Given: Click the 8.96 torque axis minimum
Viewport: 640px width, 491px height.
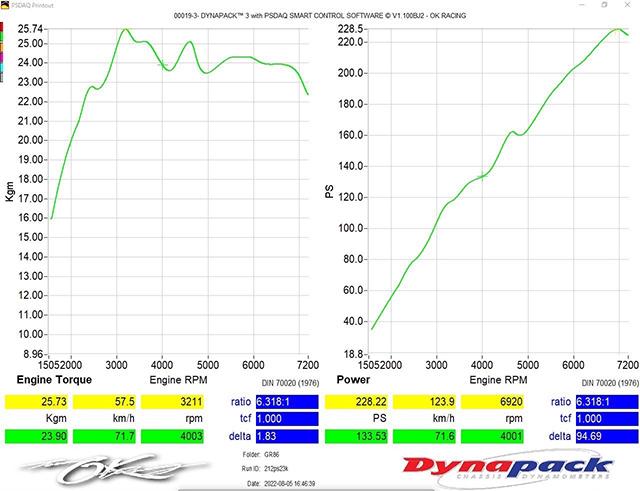Looking at the screenshot, I should point(33,354).
